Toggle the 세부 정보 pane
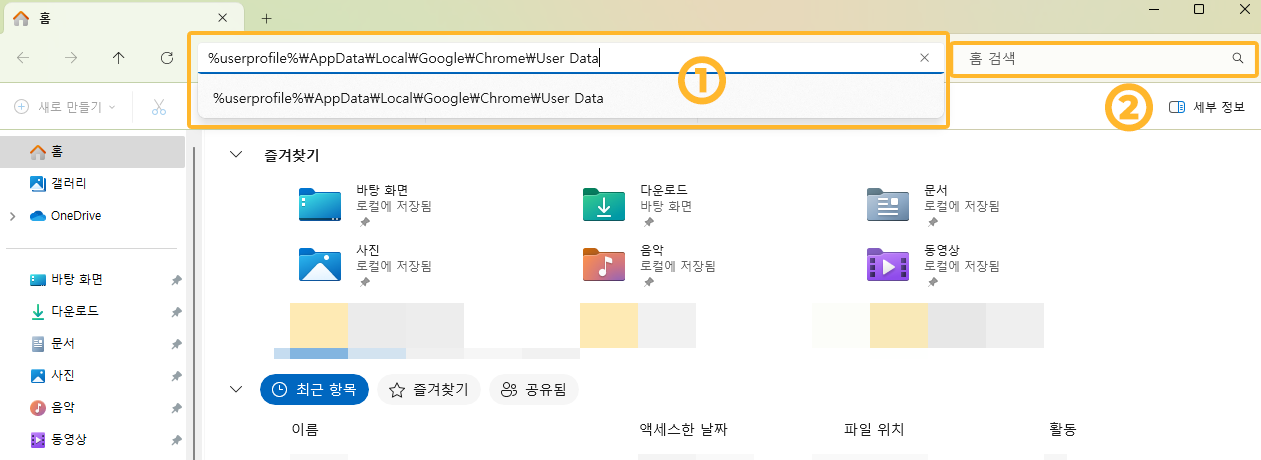This screenshot has height=460, width=1261. point(1207,106)
